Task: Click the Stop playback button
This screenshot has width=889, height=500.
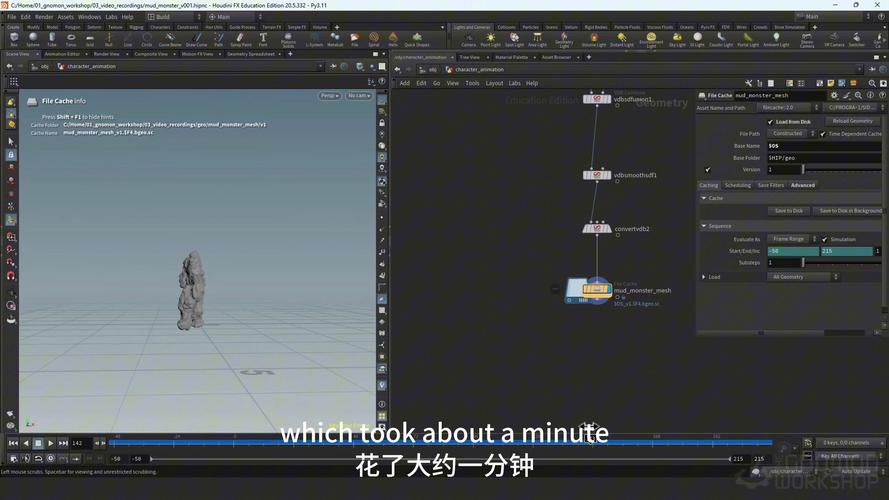Action: (38, 443)
